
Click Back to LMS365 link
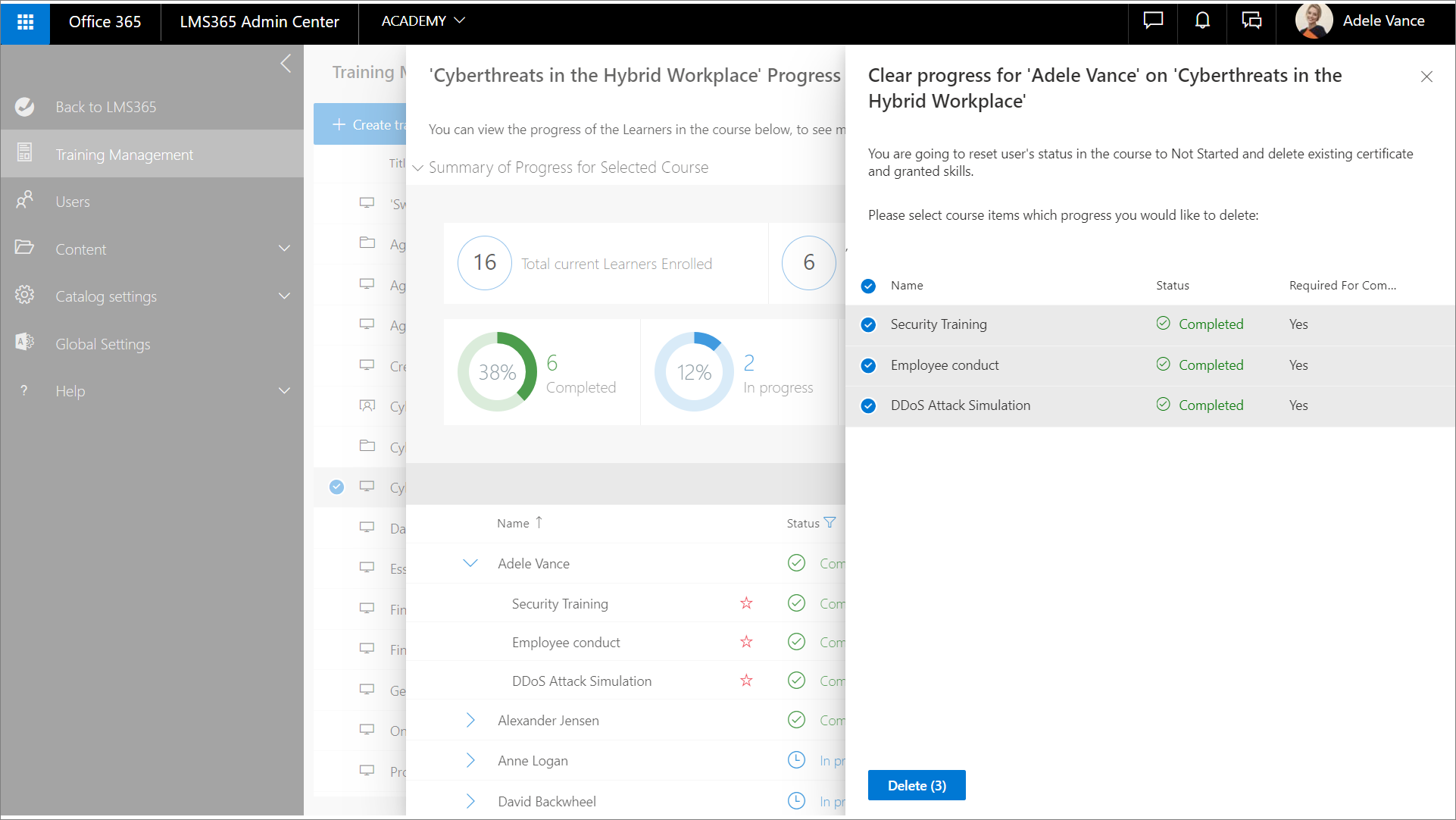pyautogui.click(x=105, y=107)
